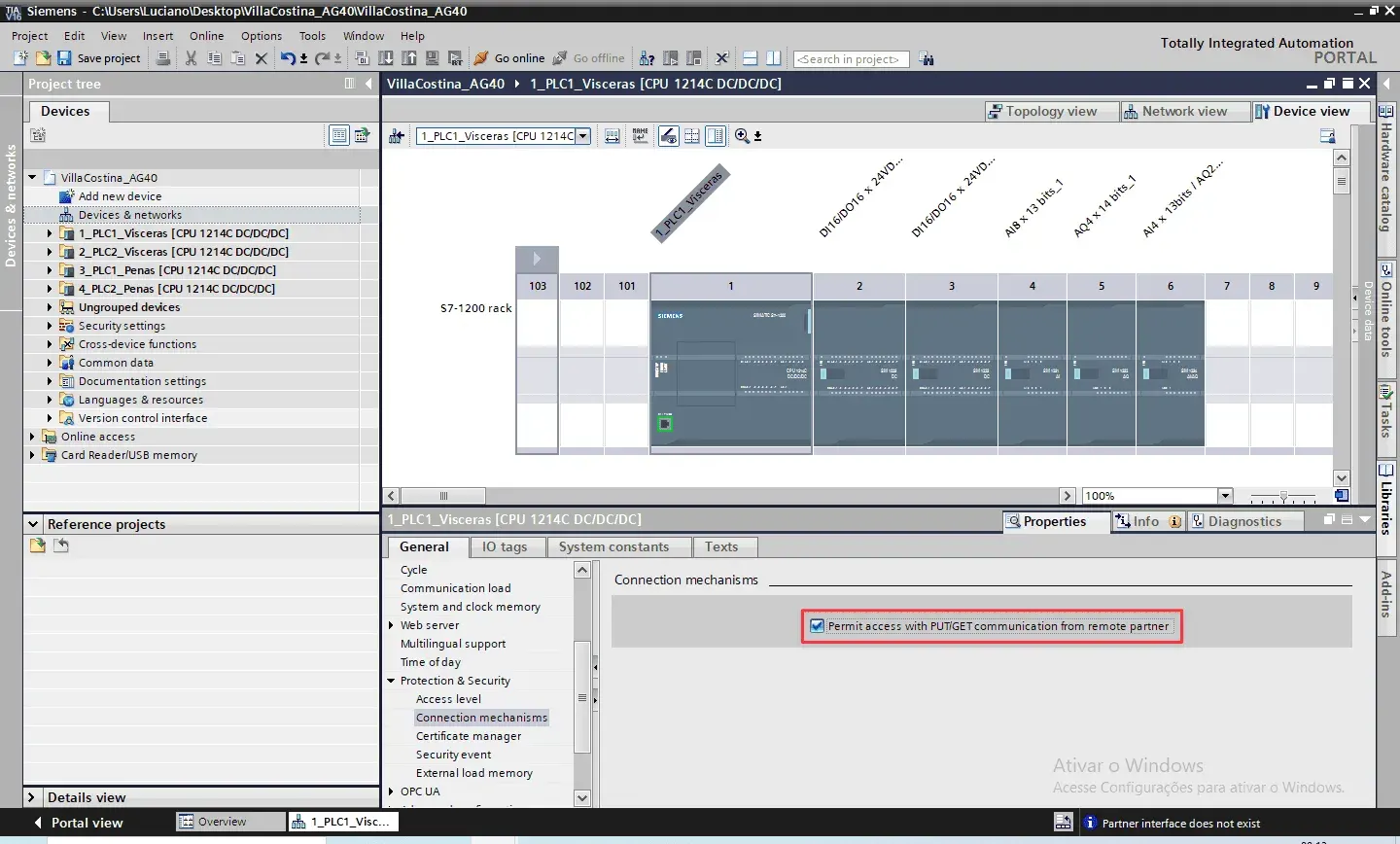Click the Cut scissors icon
The image size is (1400, 844).
(x=191, y=58)
